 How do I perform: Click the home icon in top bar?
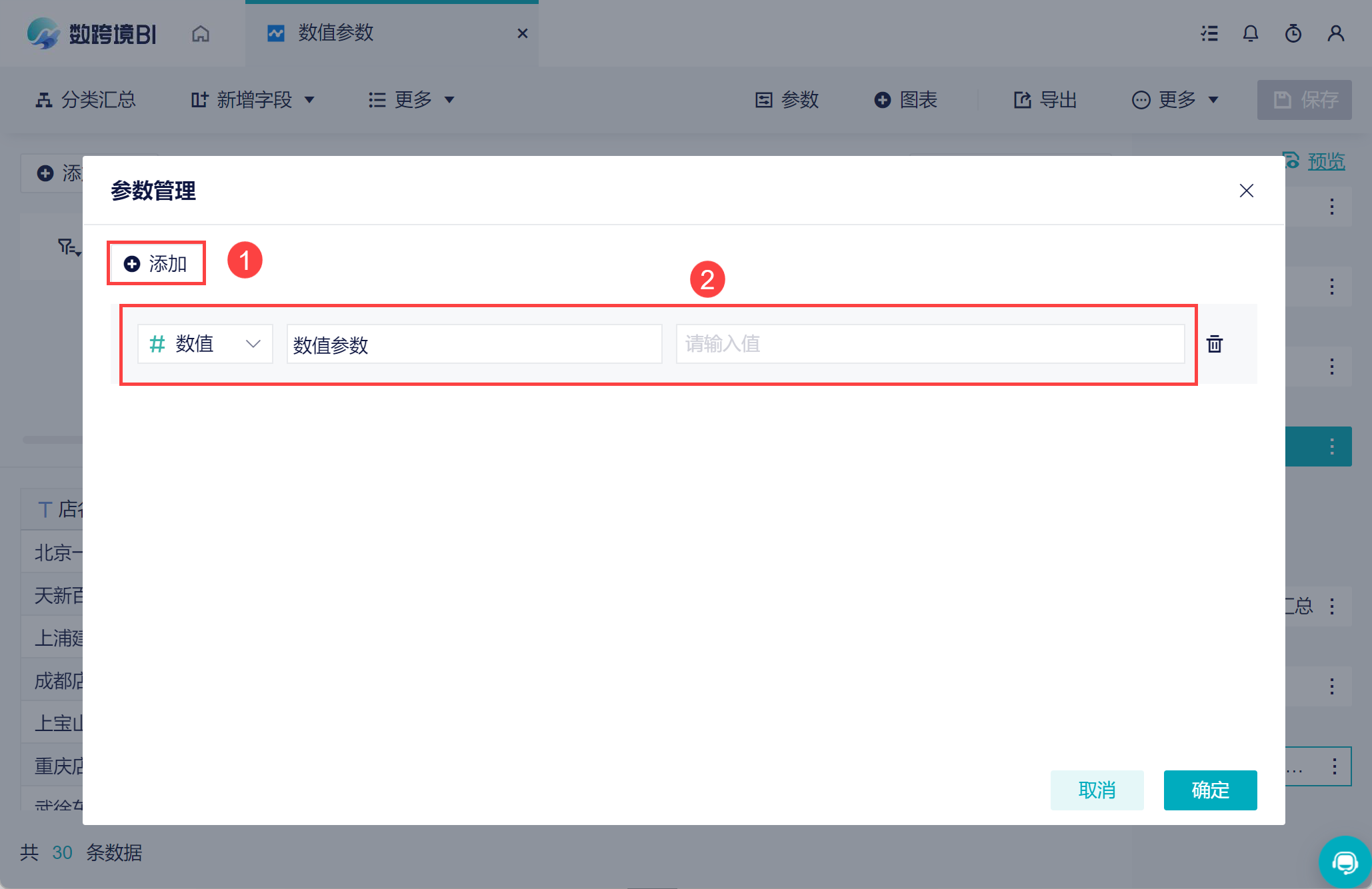pos(201,33)
